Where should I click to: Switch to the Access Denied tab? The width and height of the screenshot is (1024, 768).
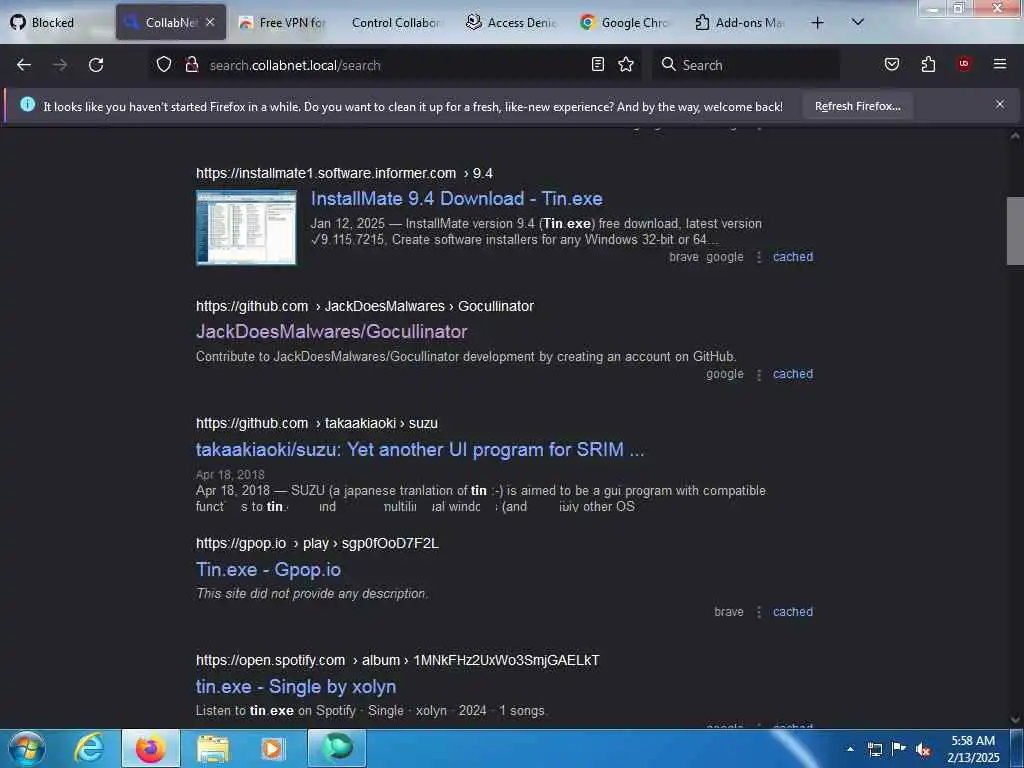pos(512,23)
